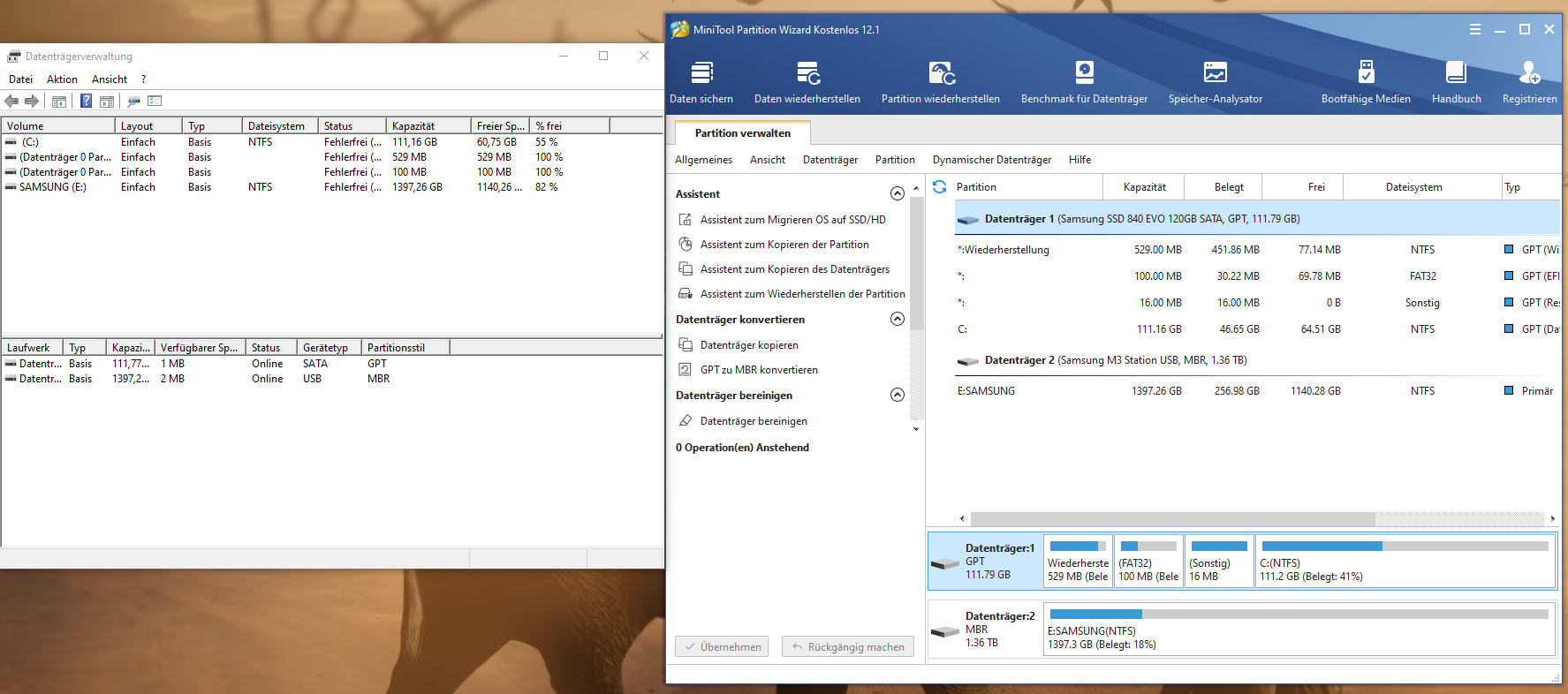Click Datenträger bereinigen action item

[754, 421]
